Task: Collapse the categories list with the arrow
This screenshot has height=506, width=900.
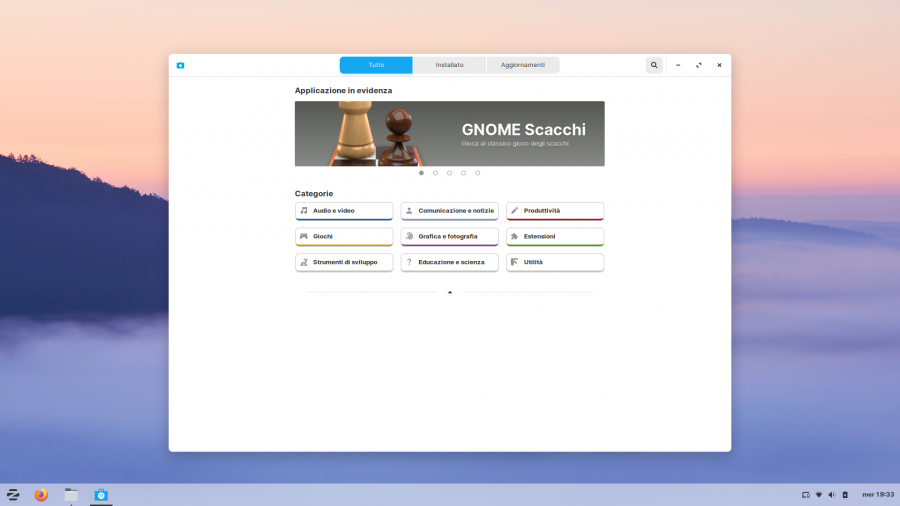Action: click(x=449, y=292)
